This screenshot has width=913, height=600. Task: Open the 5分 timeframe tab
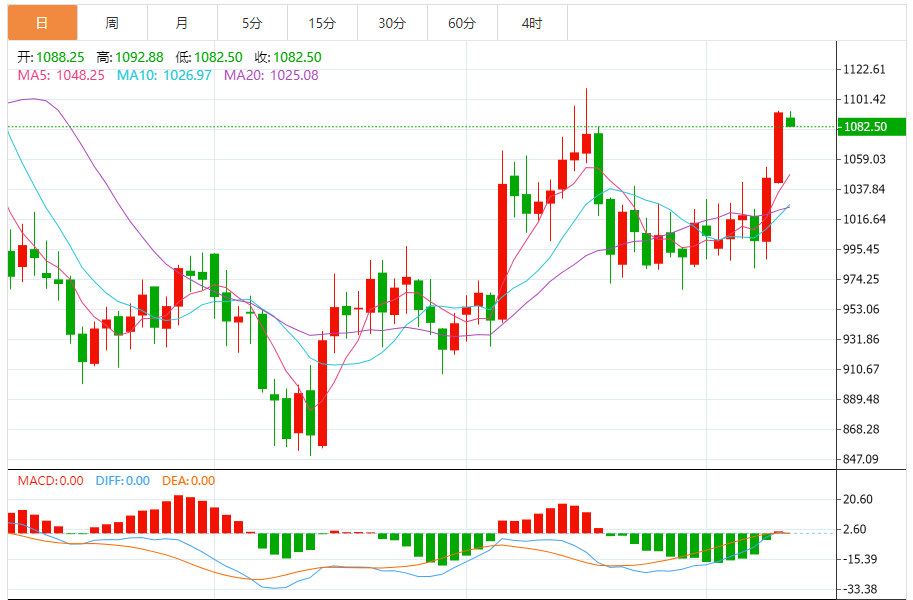pos(252,23)
